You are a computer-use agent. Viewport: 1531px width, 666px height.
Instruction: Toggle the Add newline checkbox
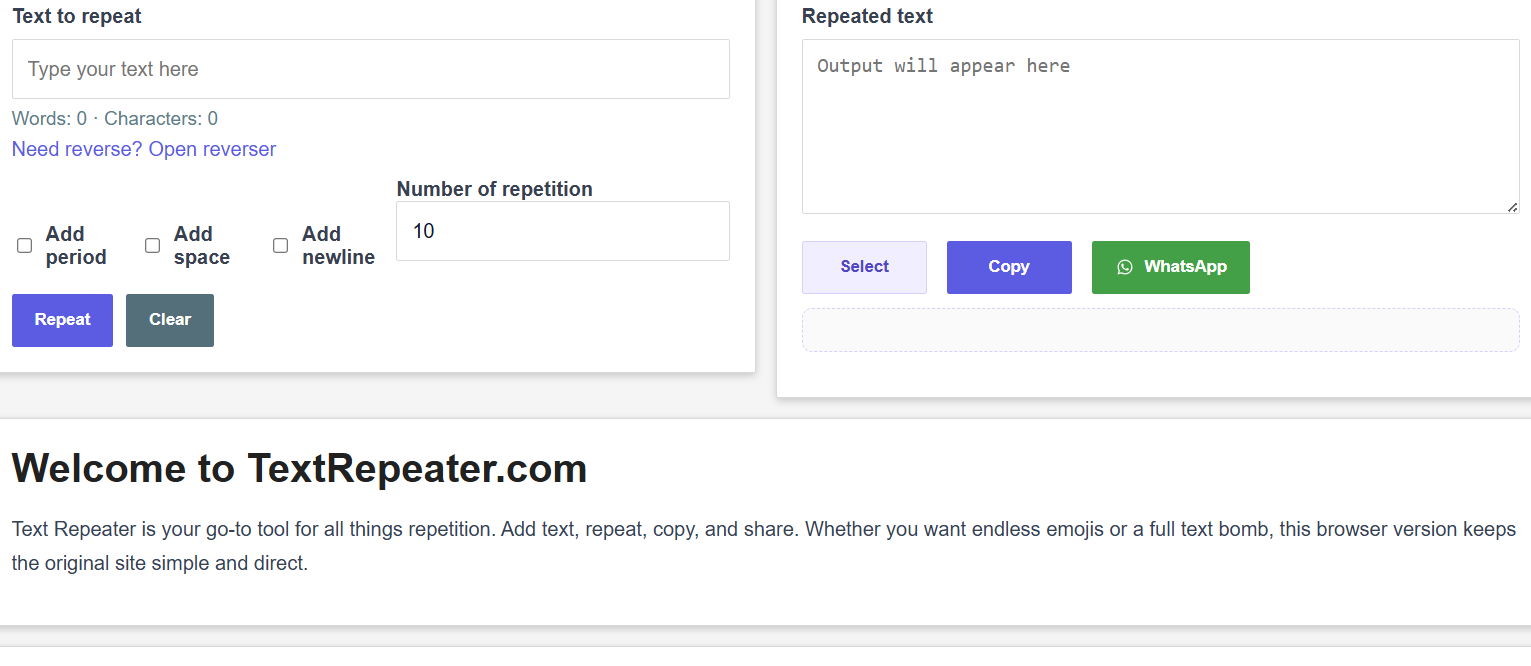click(281, 246)
